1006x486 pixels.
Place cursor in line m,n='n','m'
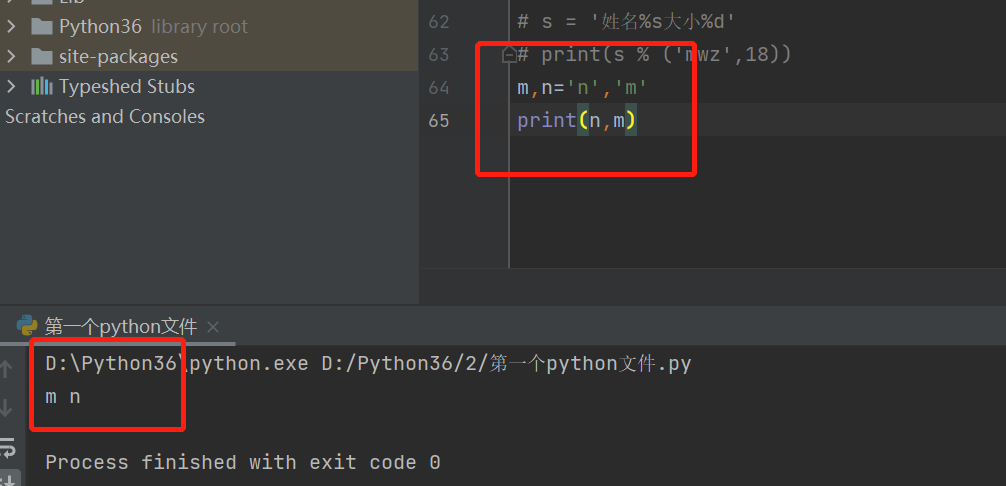coord(582,88)
